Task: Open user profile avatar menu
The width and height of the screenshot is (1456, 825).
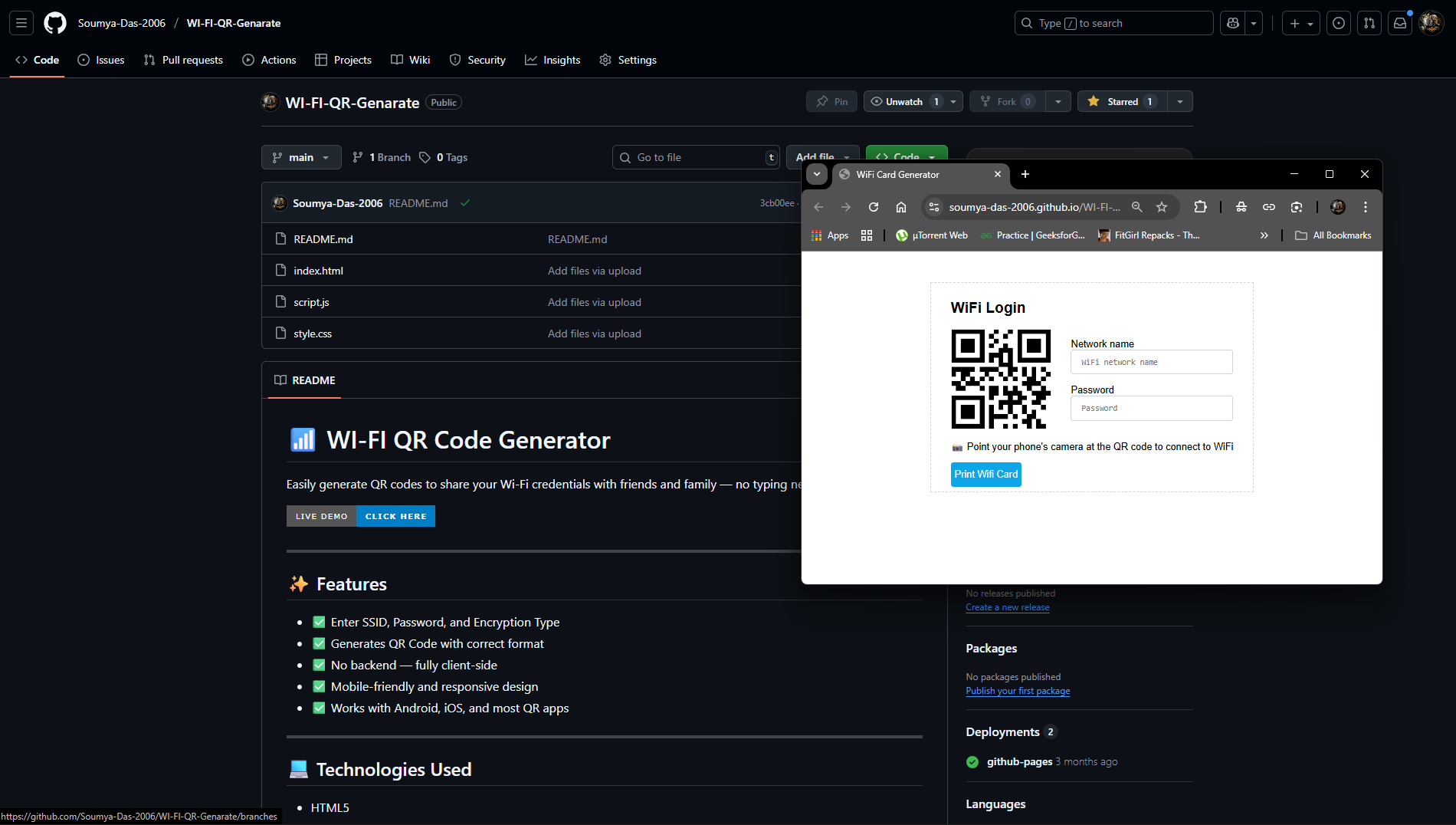Action: (x=1431, y=23)
